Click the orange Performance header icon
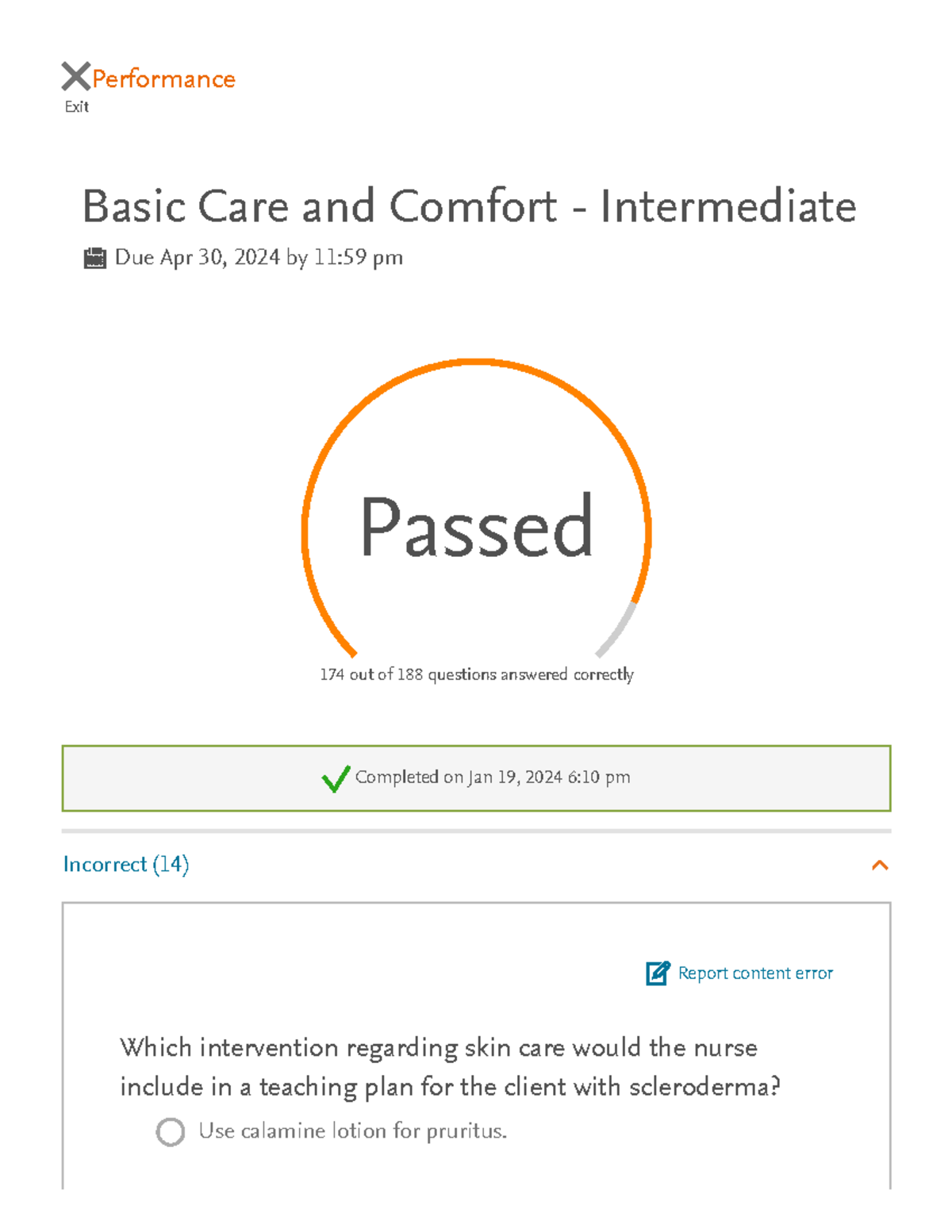 tap(74, 77)
